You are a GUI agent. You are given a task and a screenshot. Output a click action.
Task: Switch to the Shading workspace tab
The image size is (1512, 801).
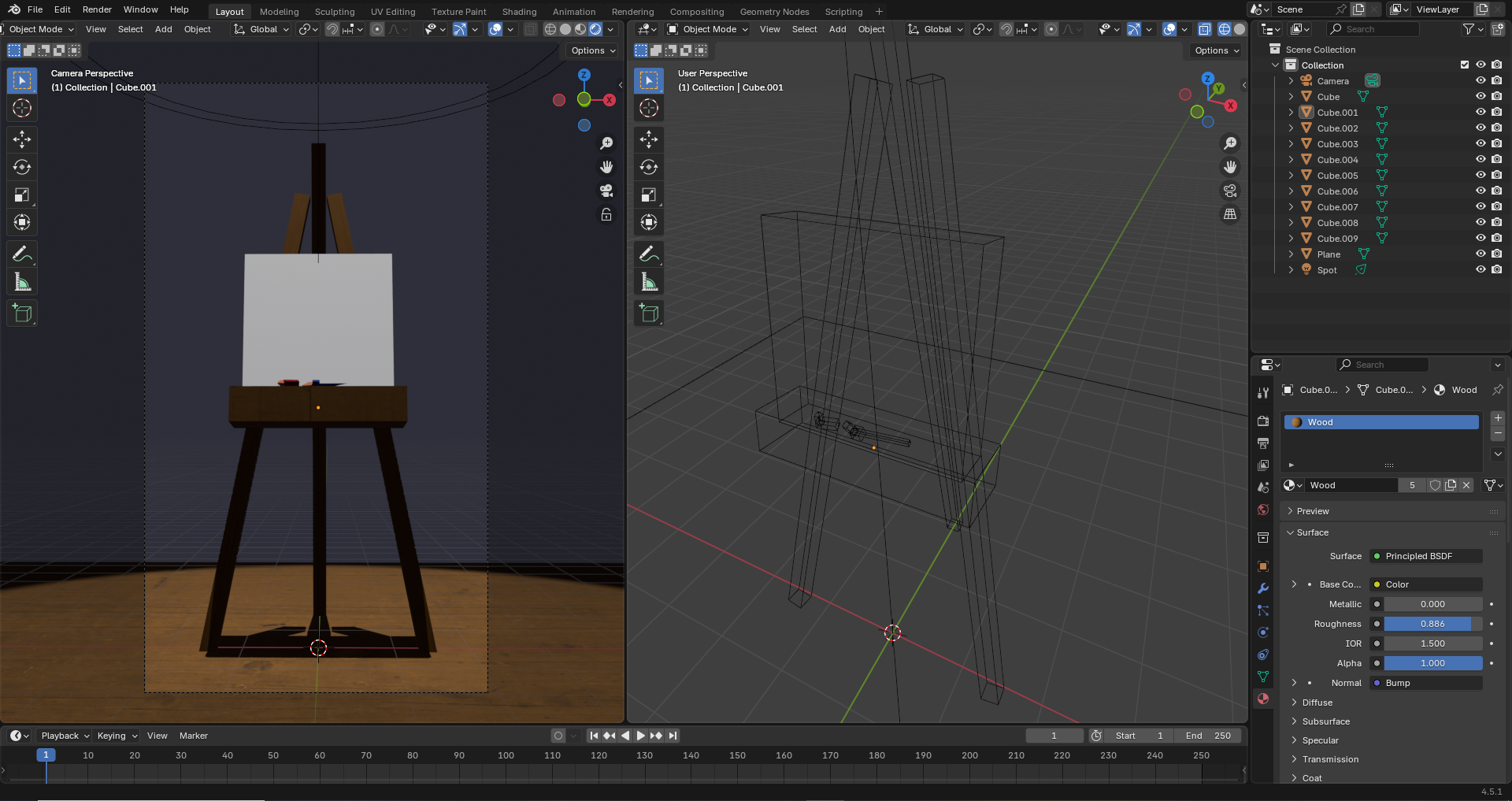(x=519, y=12)
